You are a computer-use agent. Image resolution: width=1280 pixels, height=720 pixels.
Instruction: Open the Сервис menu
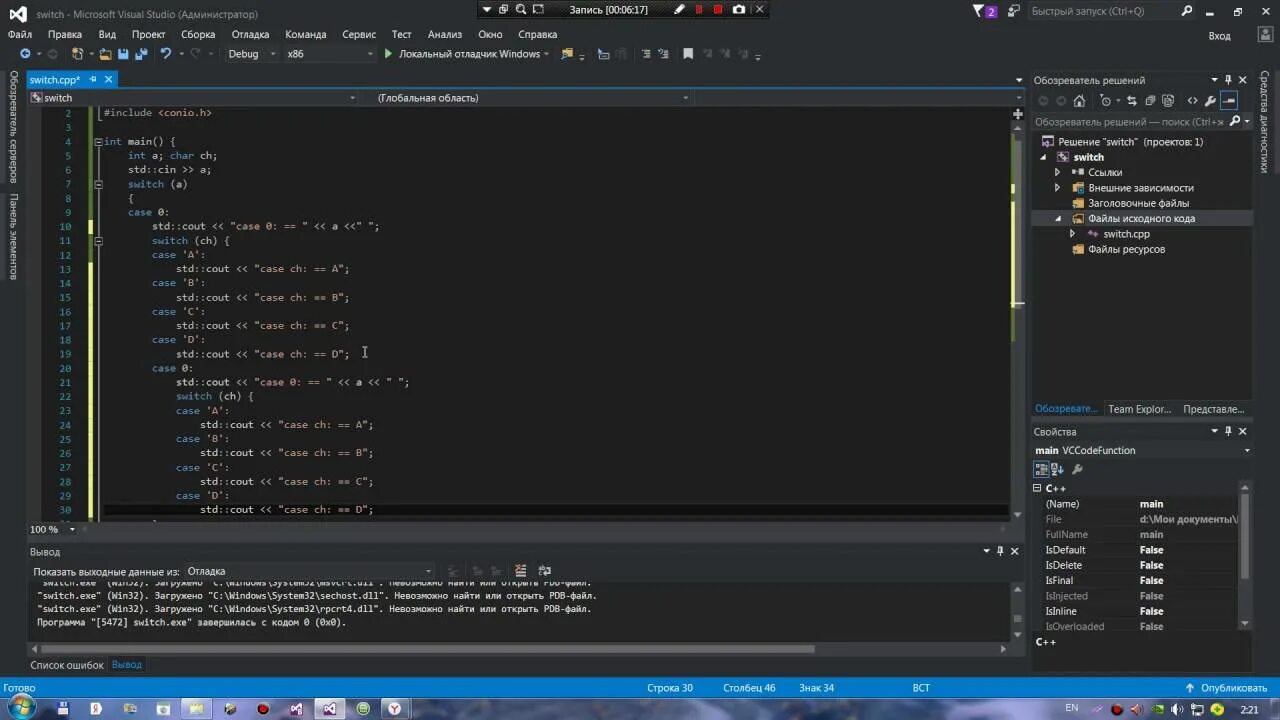(x=359, y=34)
